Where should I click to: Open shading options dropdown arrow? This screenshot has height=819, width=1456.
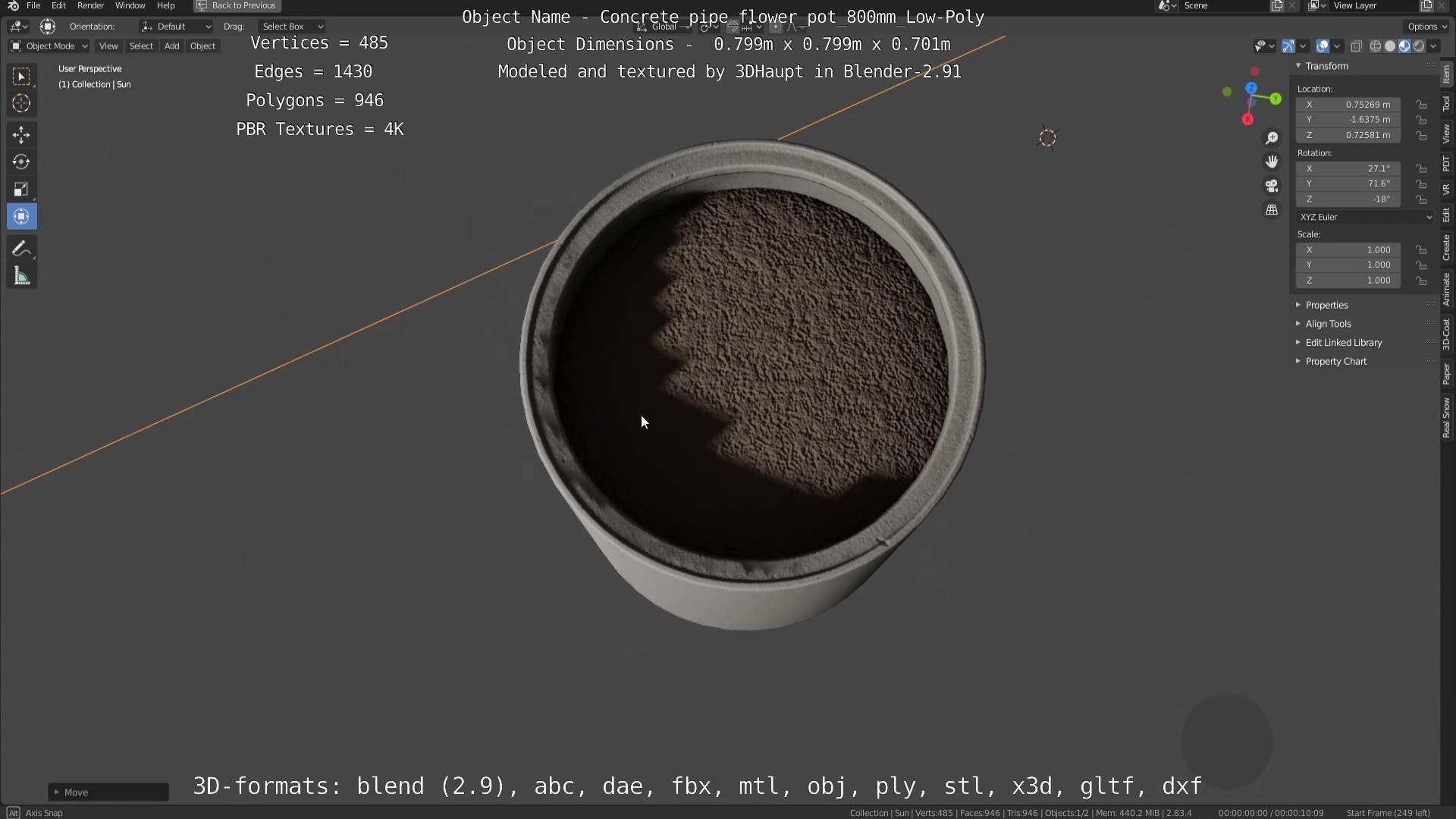1433,46
